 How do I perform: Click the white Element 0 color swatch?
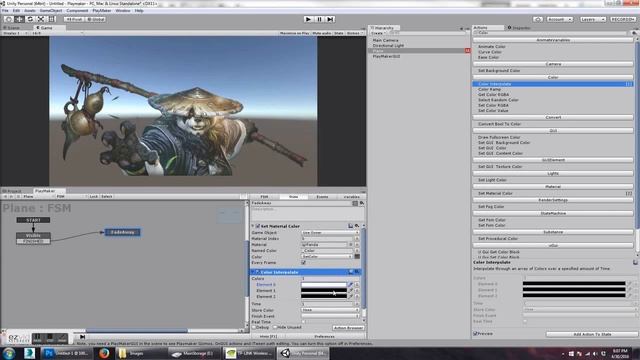coord(324,284)
